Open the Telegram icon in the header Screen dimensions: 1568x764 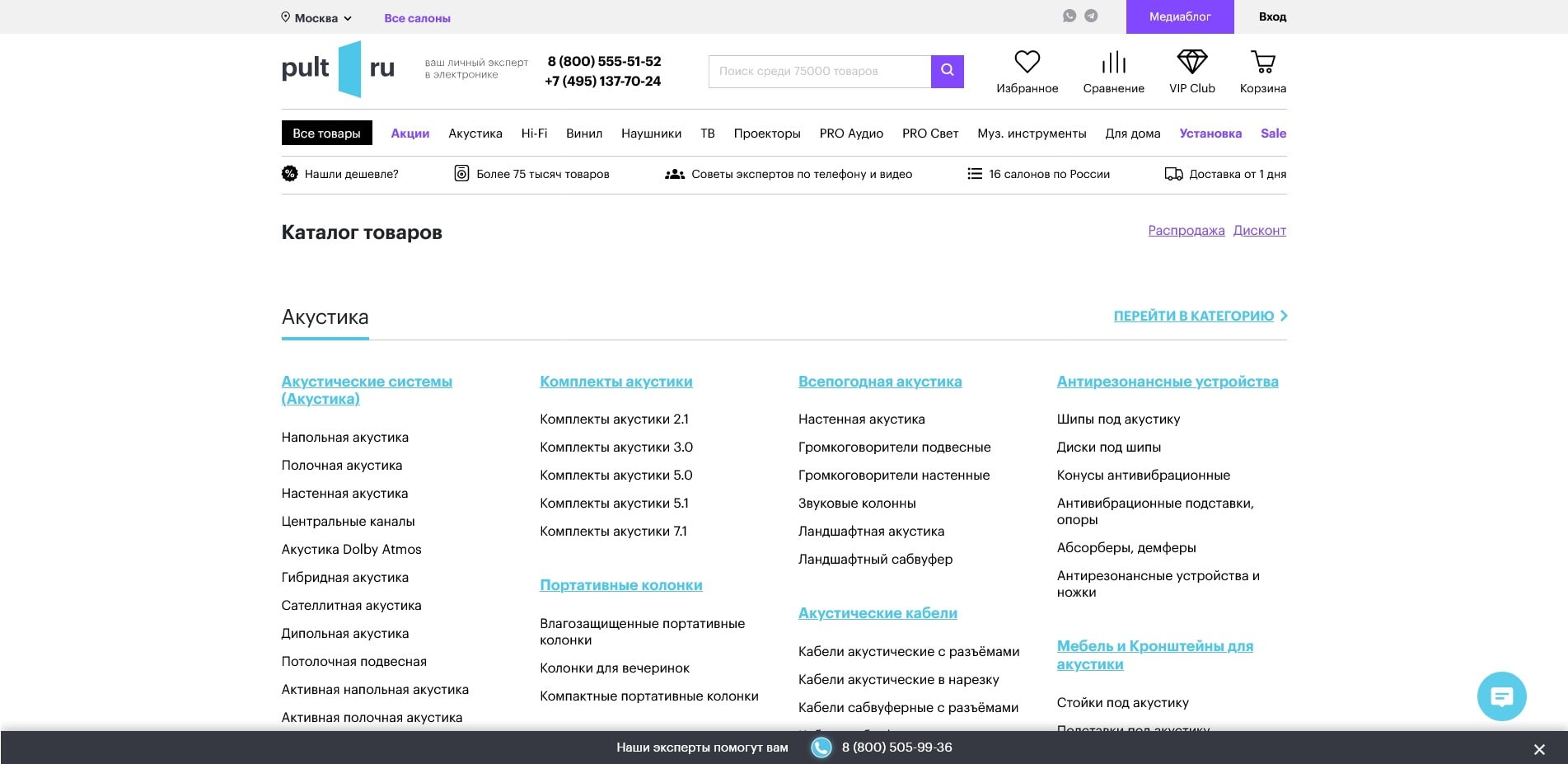1091,16
